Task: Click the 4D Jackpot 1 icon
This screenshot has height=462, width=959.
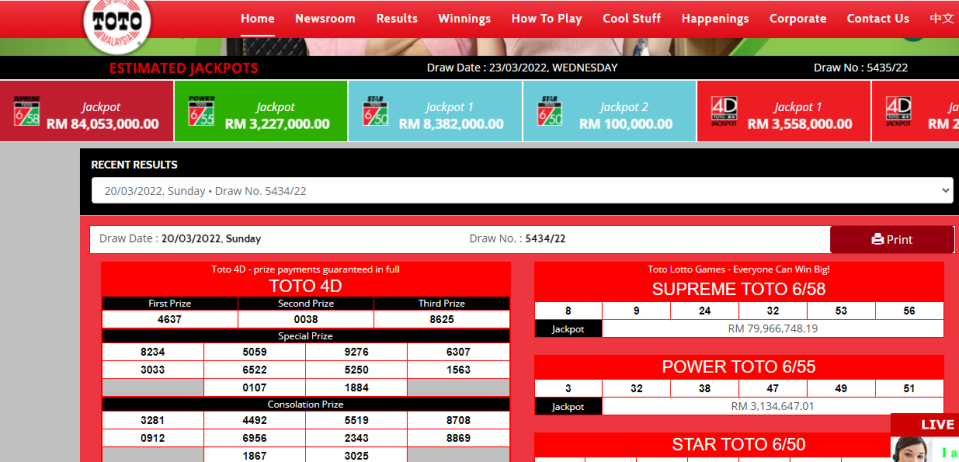Action: click(x=724, y=111)
